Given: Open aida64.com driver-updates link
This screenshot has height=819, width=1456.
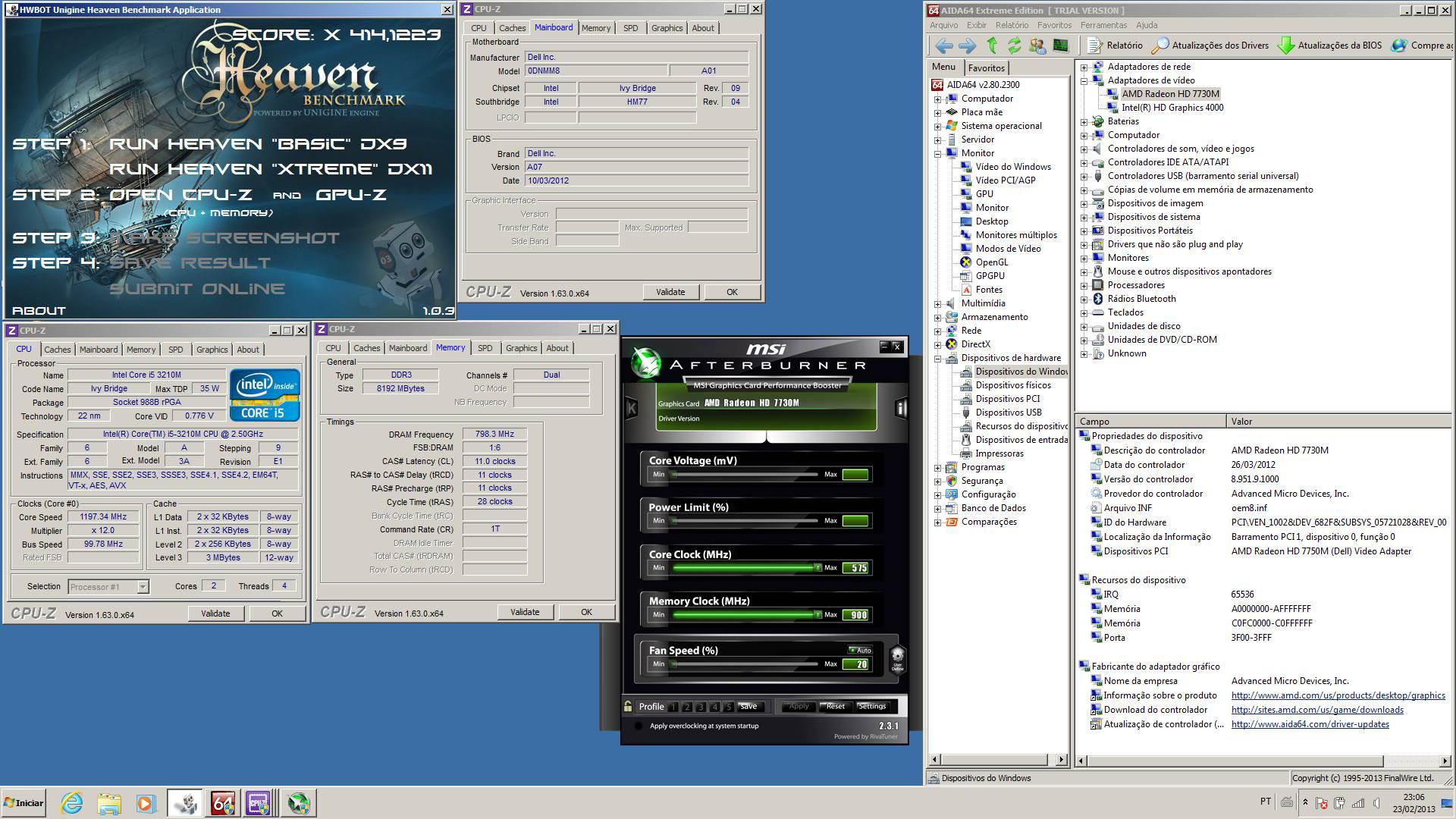Looking at the screenshot, I should 1310,724.
